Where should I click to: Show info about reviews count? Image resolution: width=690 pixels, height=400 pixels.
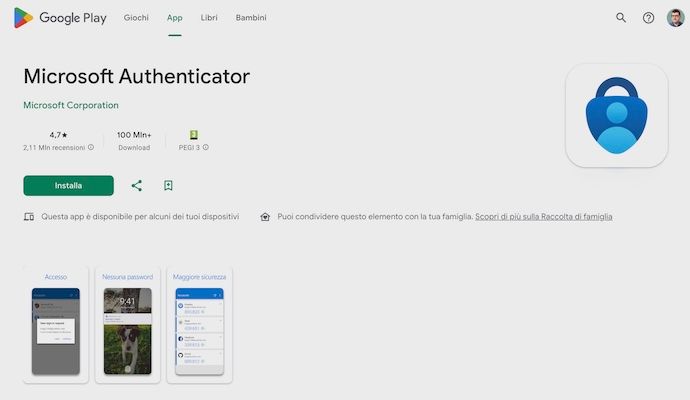click(x=91, y=147)
